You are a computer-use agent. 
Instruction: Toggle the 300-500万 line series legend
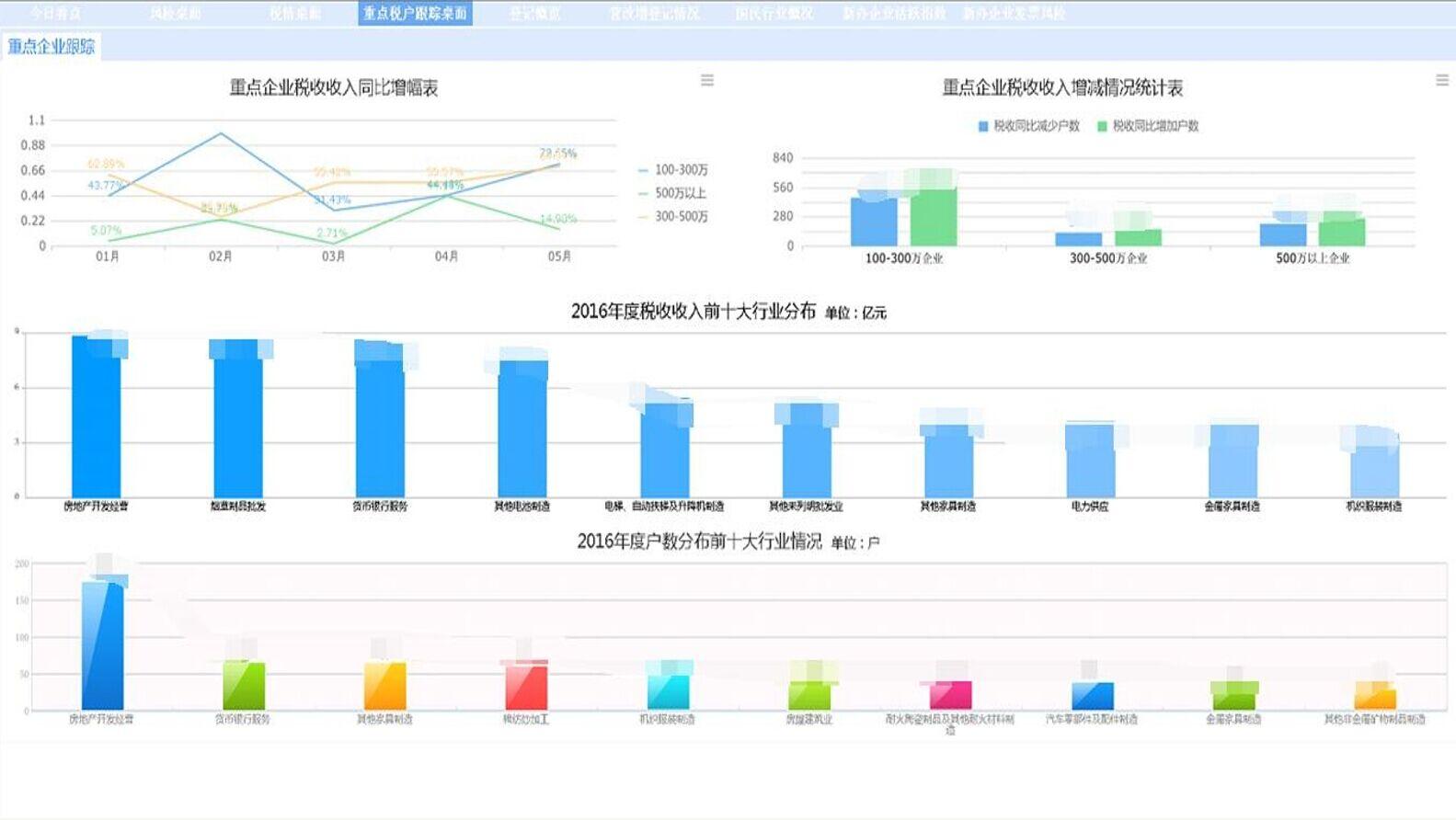673,217
